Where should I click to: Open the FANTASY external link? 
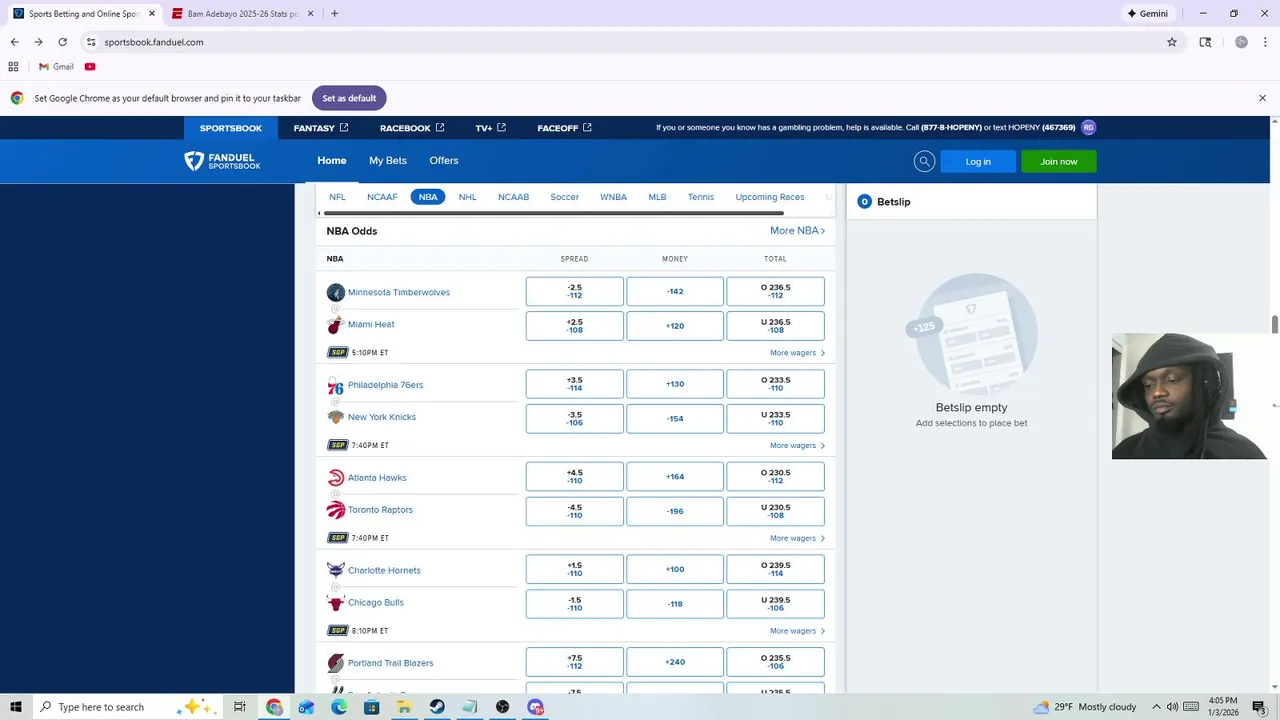321,128
